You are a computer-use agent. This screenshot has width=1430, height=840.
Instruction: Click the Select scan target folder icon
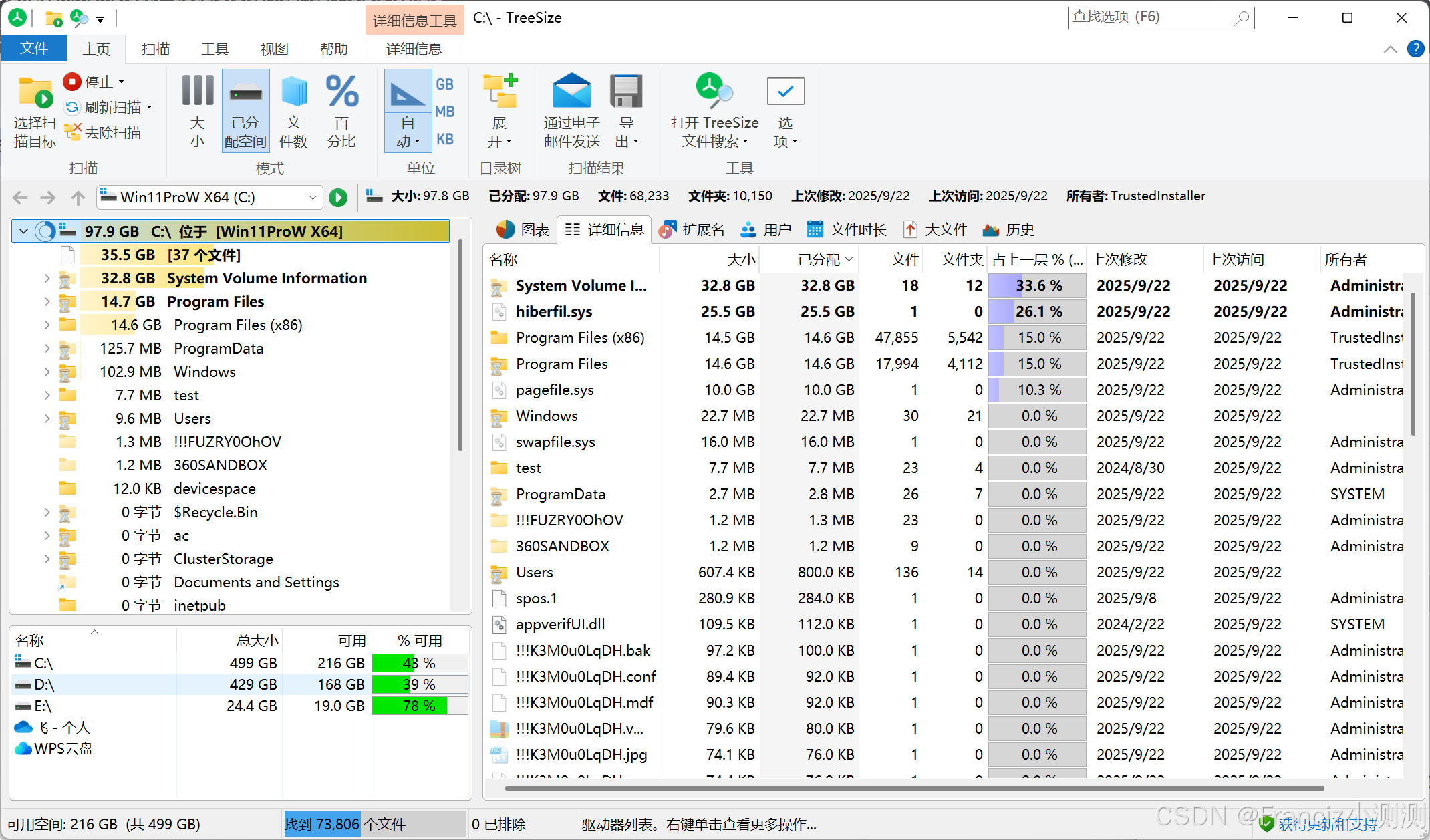35,93
